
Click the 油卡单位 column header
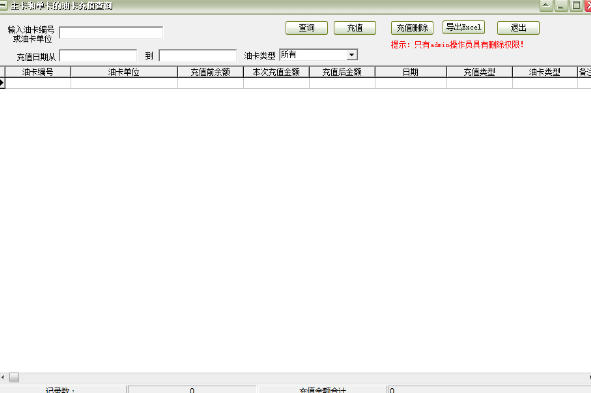[124, 72]
